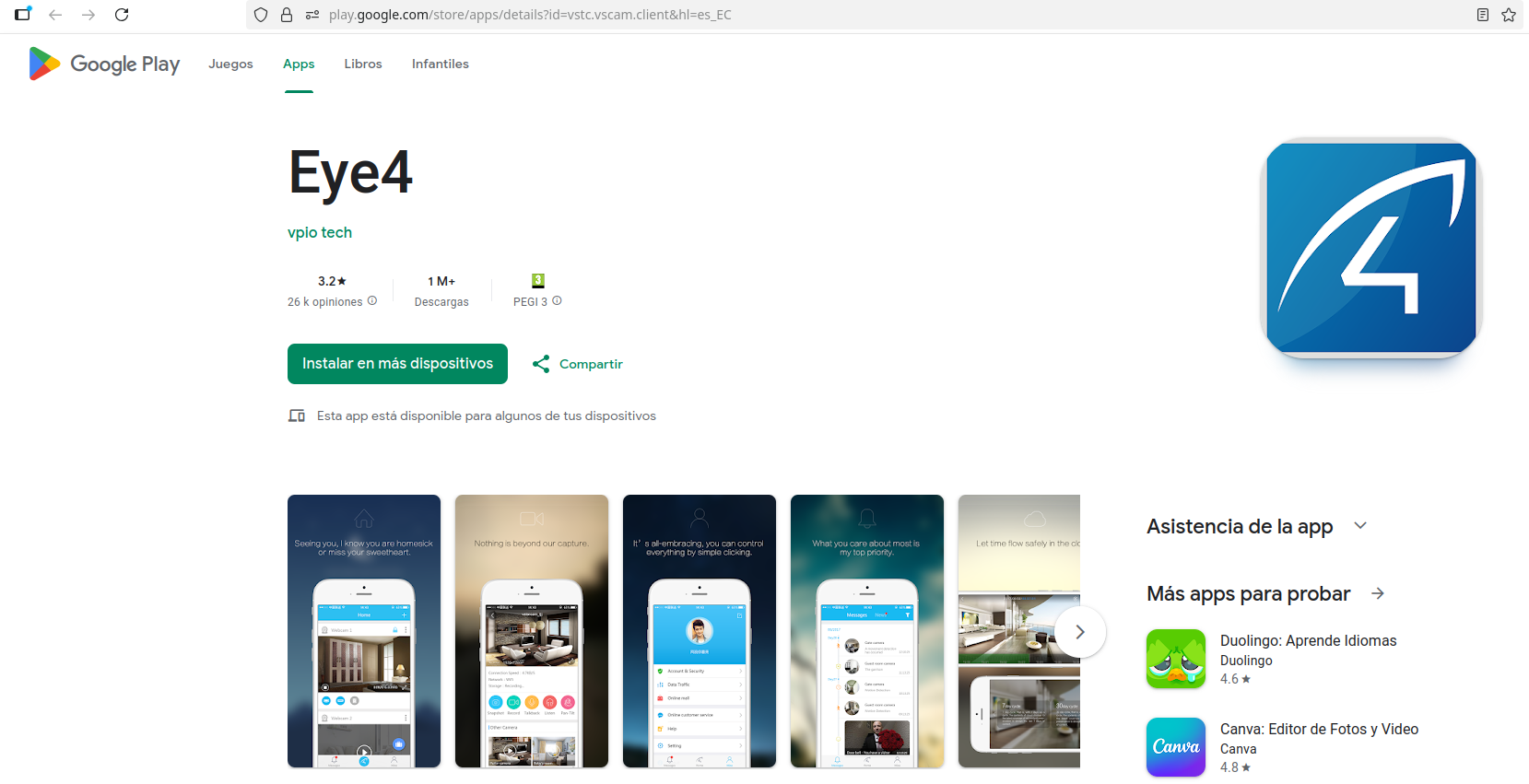Toggle reader view in the address bar
1529x784 pixels.
point(1482,15)
